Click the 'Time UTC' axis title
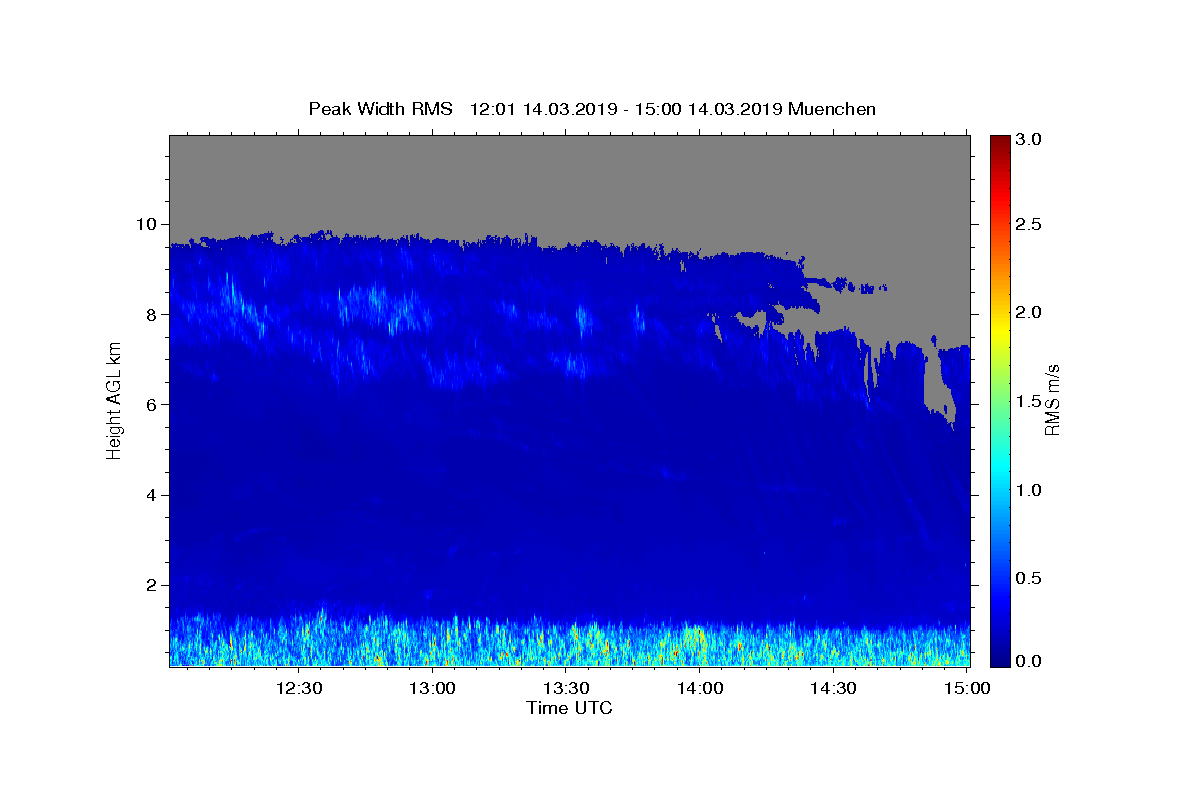Viewport: 1200px width, 800px height. pyautogui.click(x=569, y=708)
